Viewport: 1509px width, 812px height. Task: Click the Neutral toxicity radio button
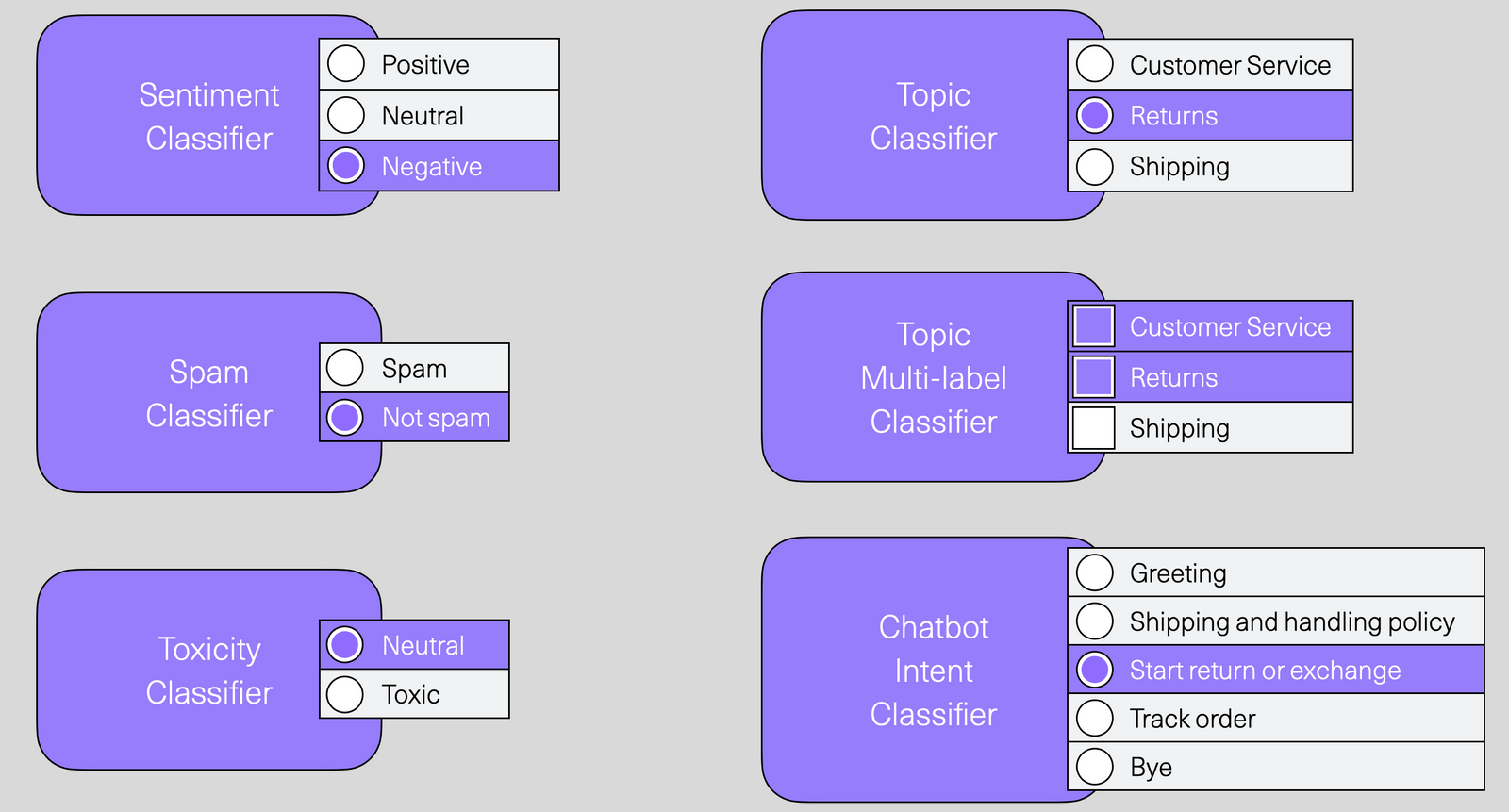345,645
